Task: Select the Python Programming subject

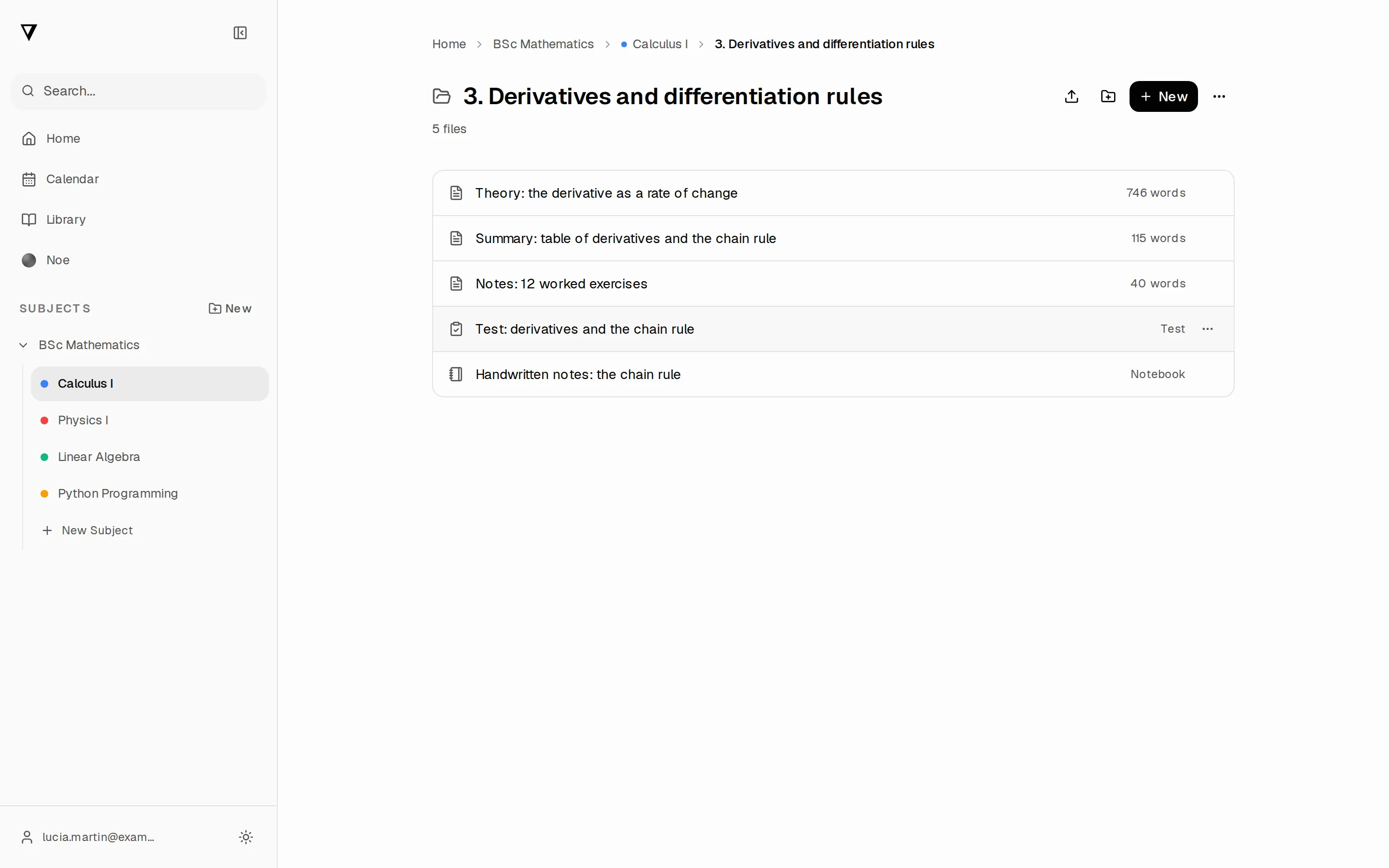Action: pyautogui.click(x=150, y=494)
